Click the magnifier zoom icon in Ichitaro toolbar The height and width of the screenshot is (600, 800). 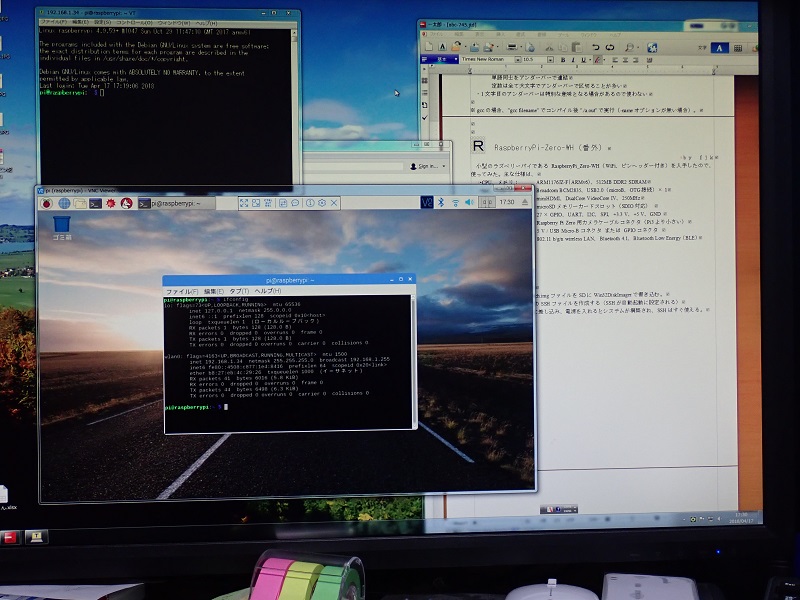click(x=629, y=47)
